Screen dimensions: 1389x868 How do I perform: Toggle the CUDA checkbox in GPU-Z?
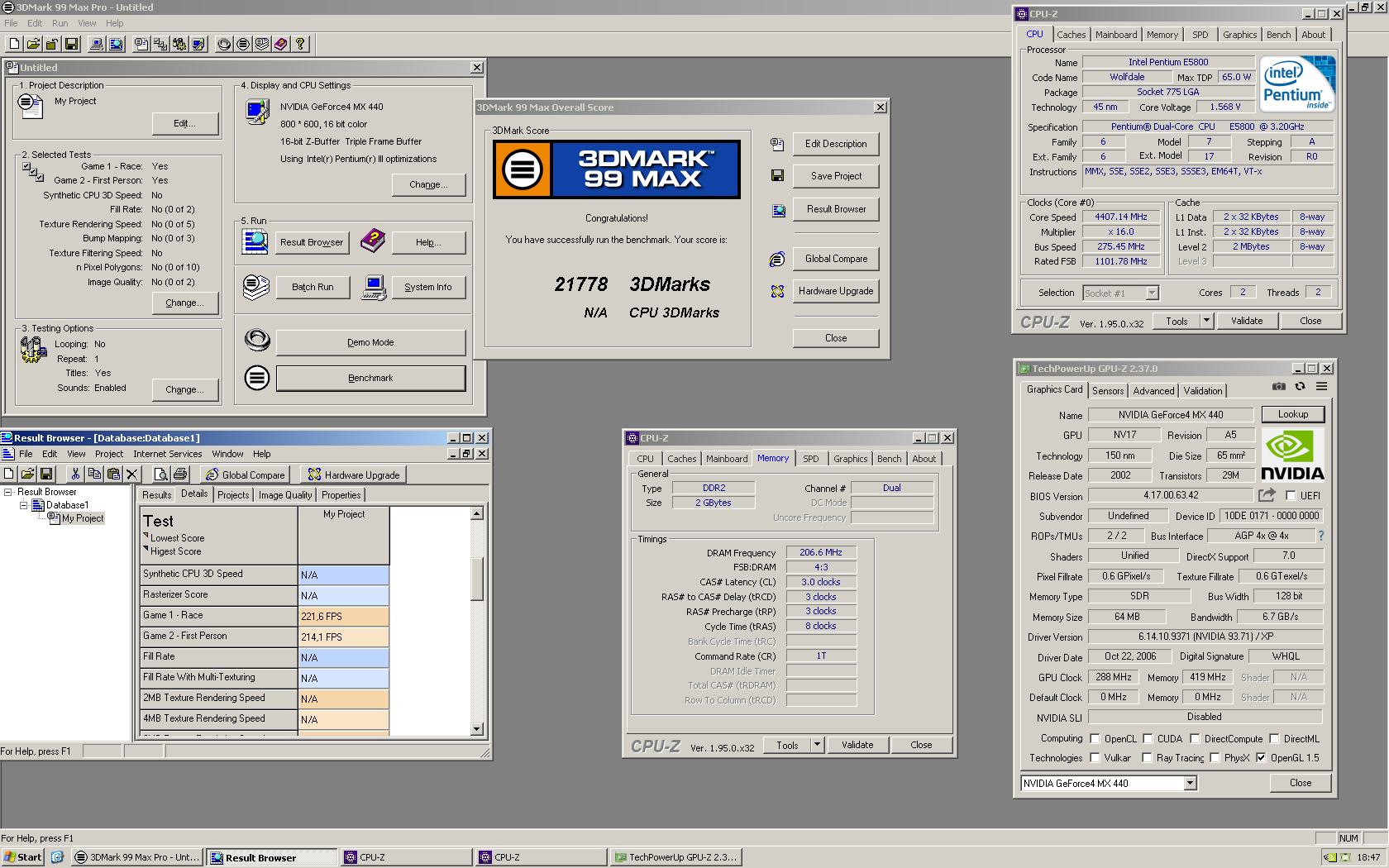coord(1147,738)
